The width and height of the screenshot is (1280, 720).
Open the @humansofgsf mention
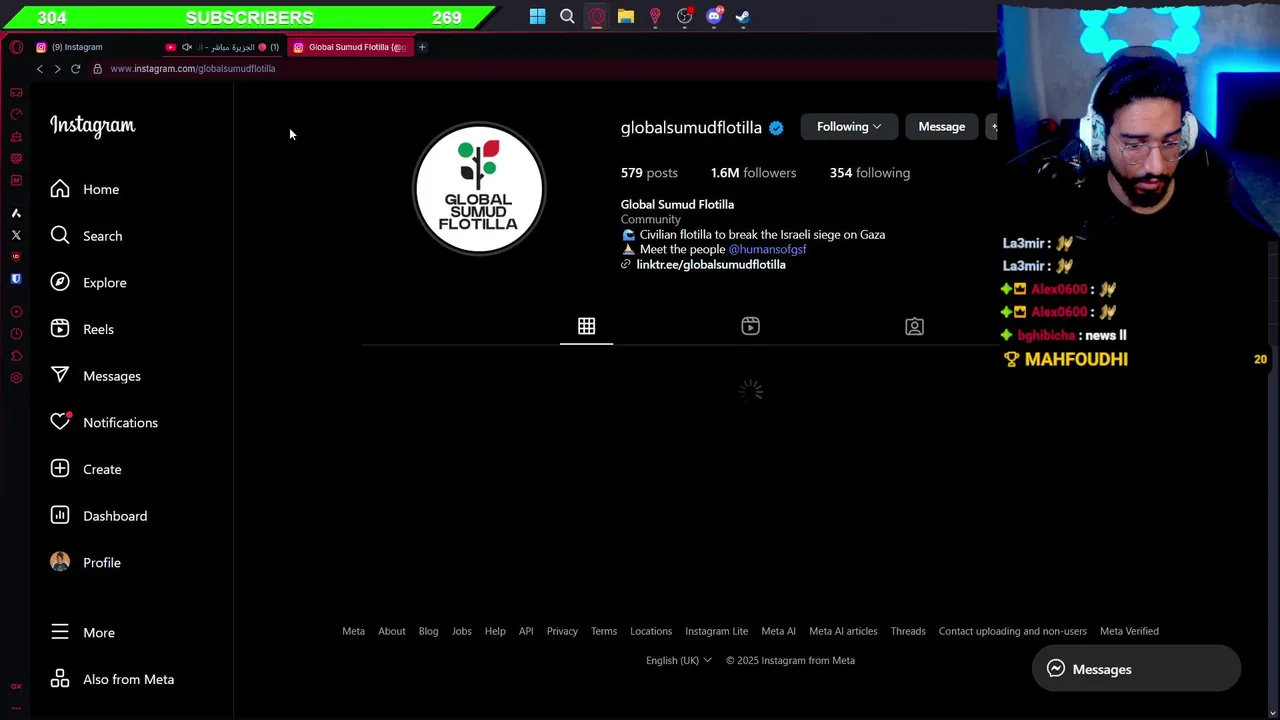click(x=767, y=249)
